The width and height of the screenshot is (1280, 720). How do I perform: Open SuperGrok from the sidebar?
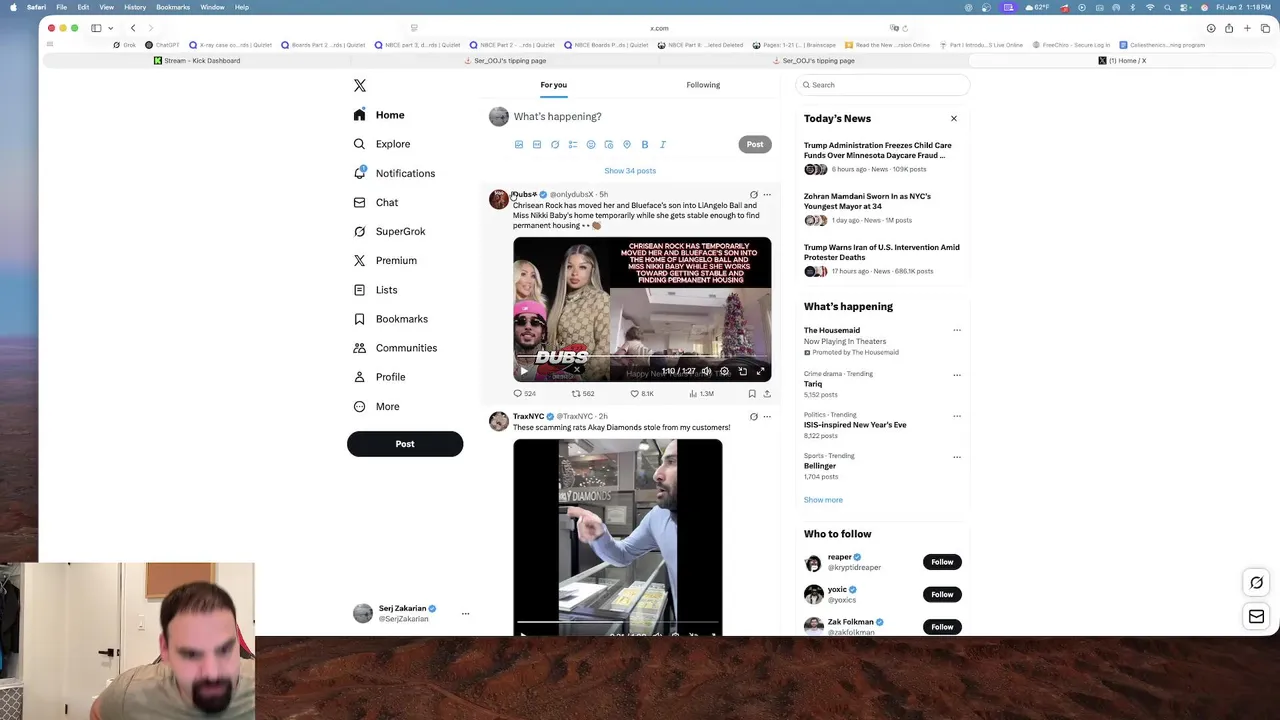pyautogui.click(x=390, y=231)
